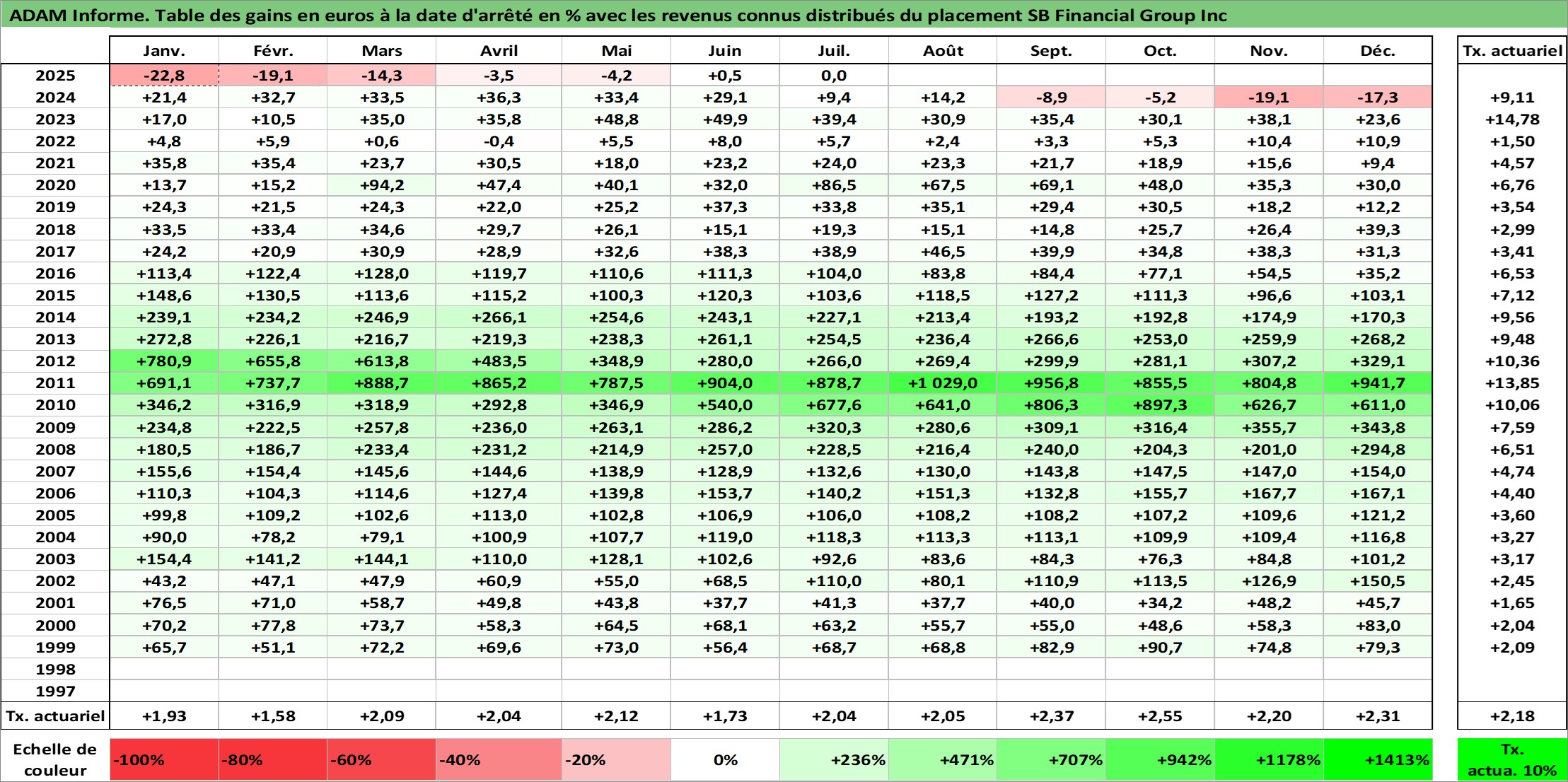Select the 'Juin' column header
The image size is (1568, 782).
point(725,50)
